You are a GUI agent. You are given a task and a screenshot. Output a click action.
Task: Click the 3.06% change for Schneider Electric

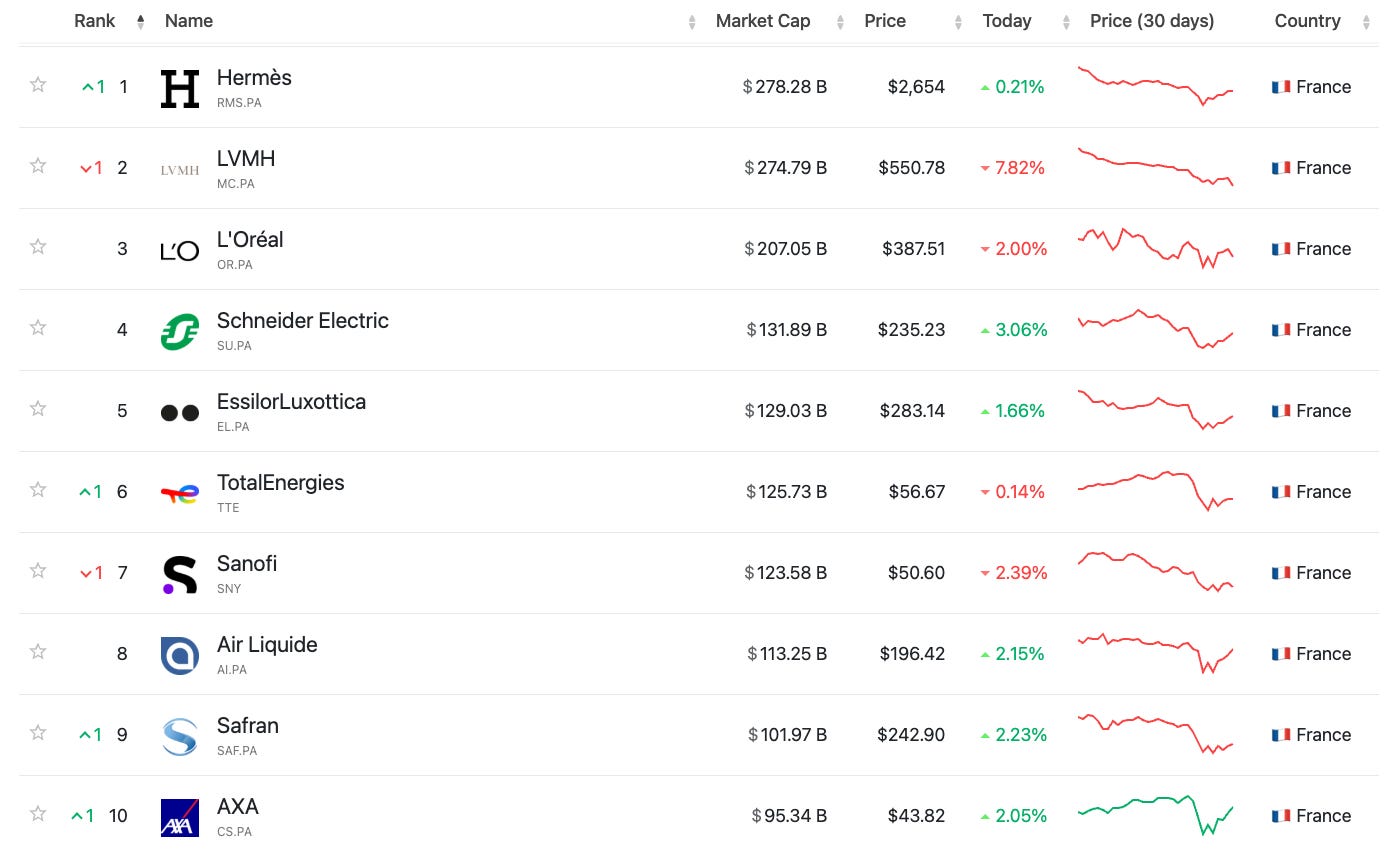tap(1013, 330)
